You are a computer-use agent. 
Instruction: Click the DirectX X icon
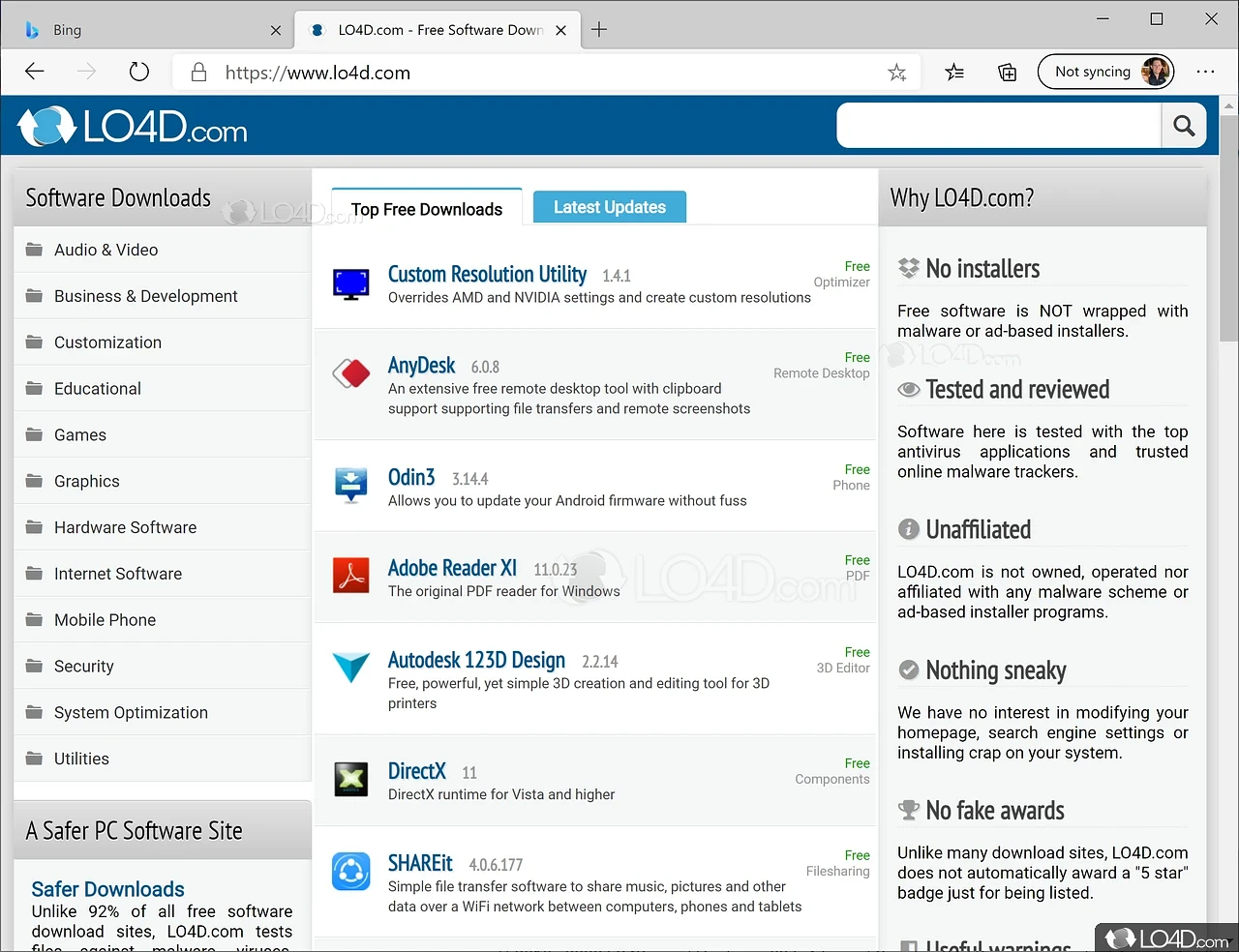[x=350, y=779]
